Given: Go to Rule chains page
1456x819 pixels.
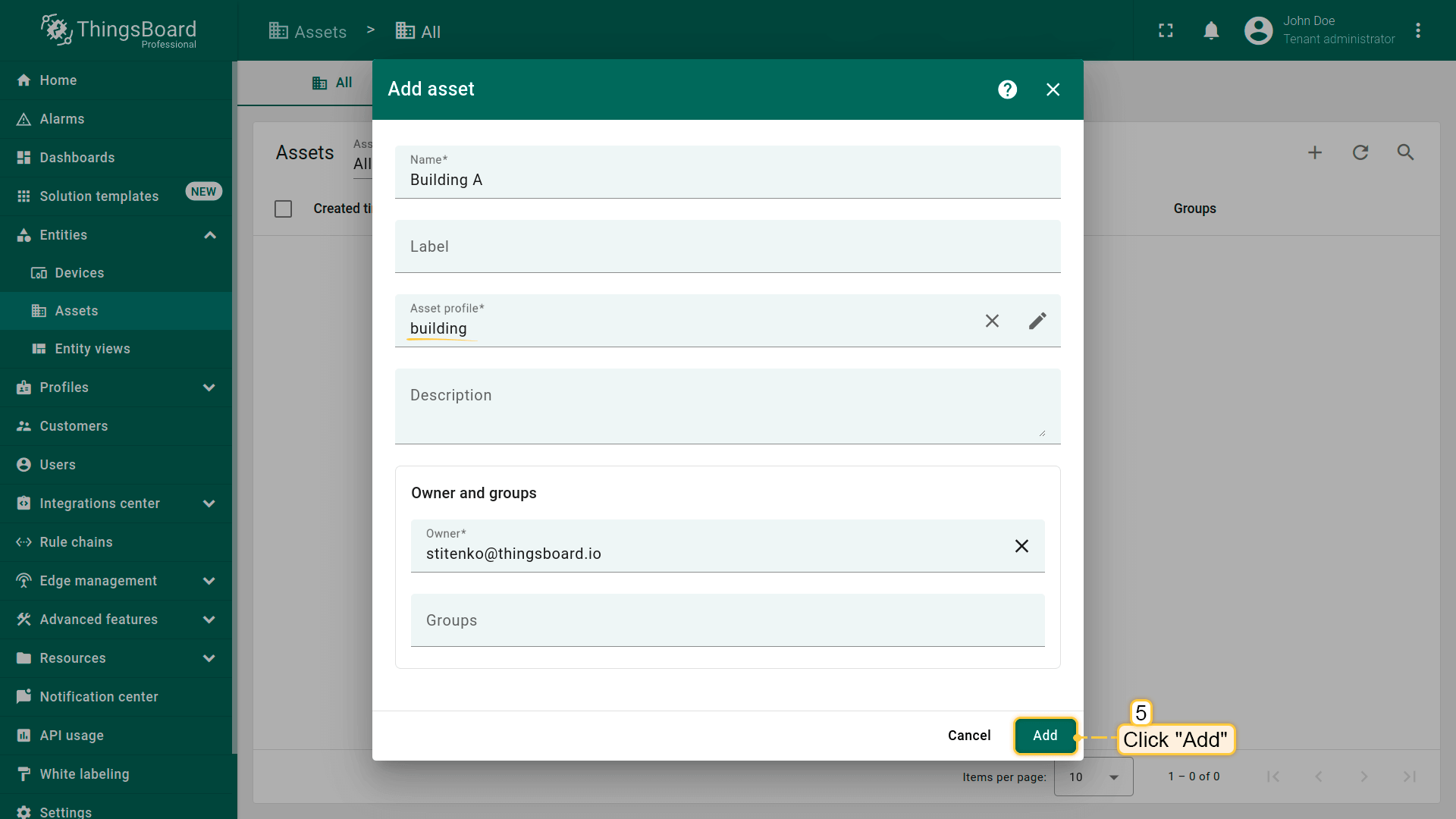Looking at the screenshot, I should tap(76, 542).
